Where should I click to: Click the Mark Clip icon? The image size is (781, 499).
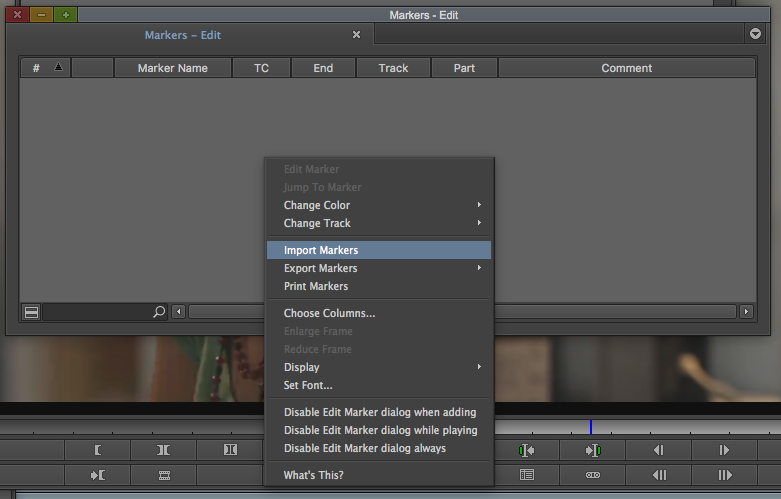[x=164, y=450]
